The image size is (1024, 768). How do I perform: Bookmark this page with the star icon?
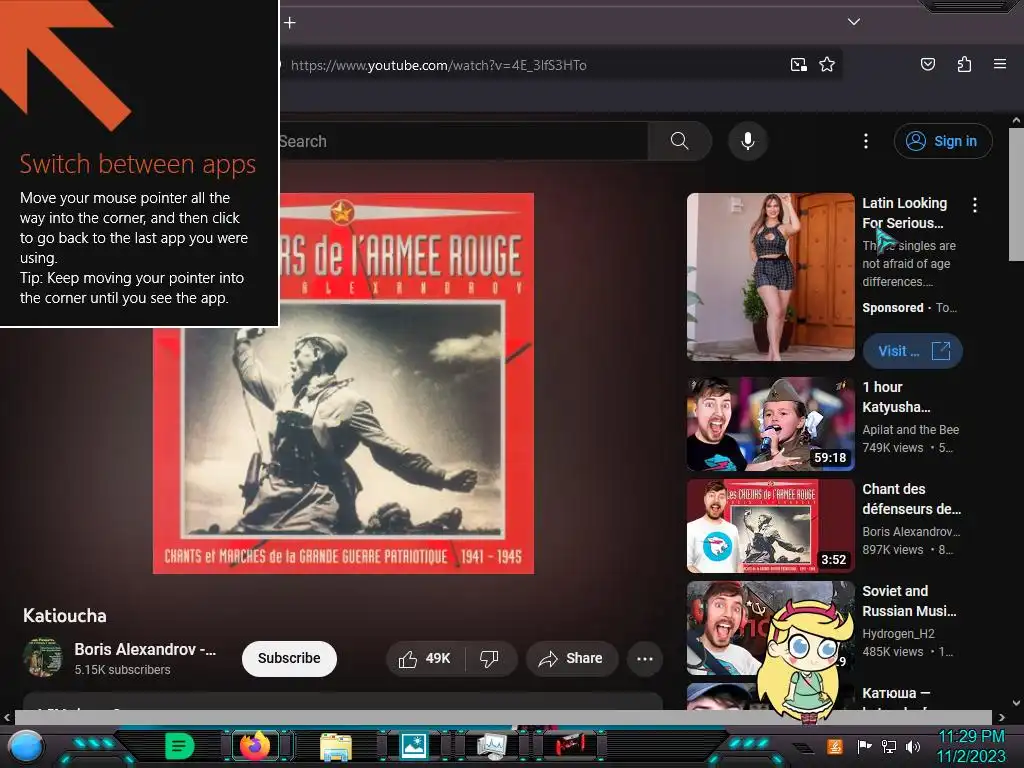point(827,65)
